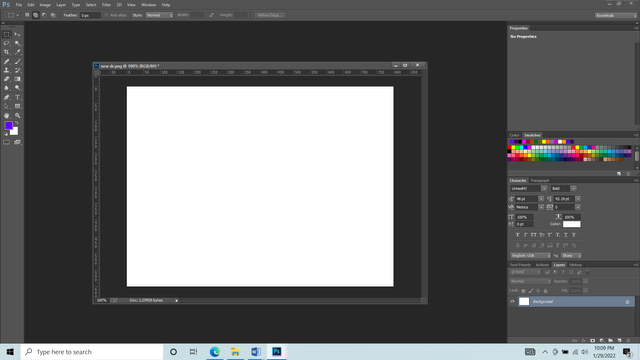Select the Eyedropper tool
The width and height of the screenshot is (640, 360).
(x=18, y=52)
